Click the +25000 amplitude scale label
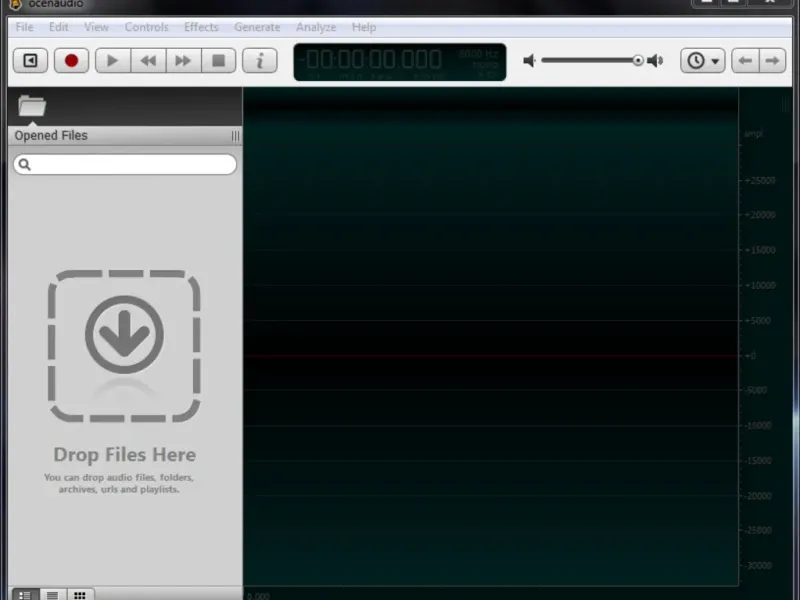 760,181
